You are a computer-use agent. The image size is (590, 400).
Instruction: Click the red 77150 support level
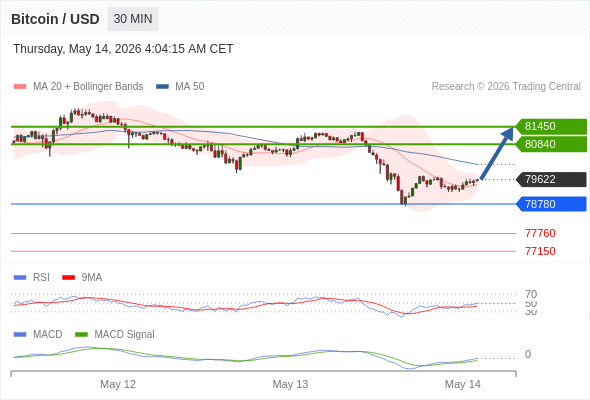tap(540, 251)
